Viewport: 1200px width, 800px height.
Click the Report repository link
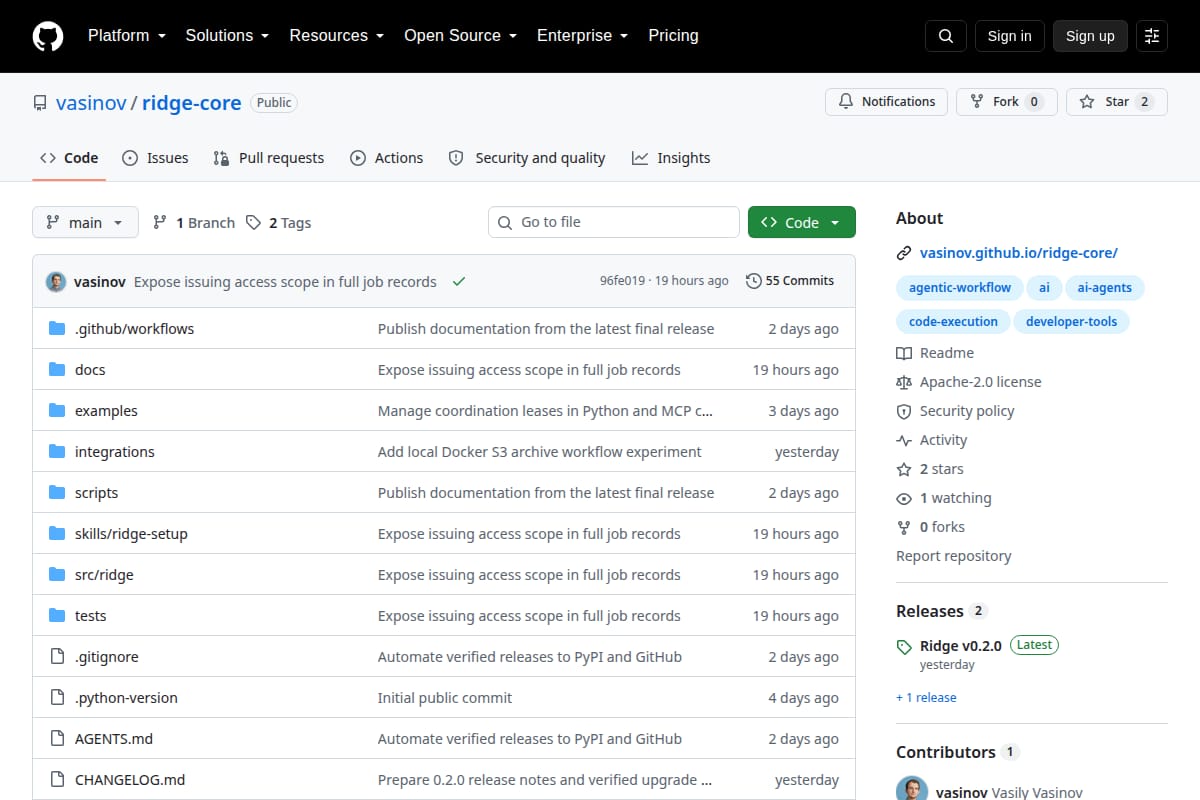pos(954,556)
